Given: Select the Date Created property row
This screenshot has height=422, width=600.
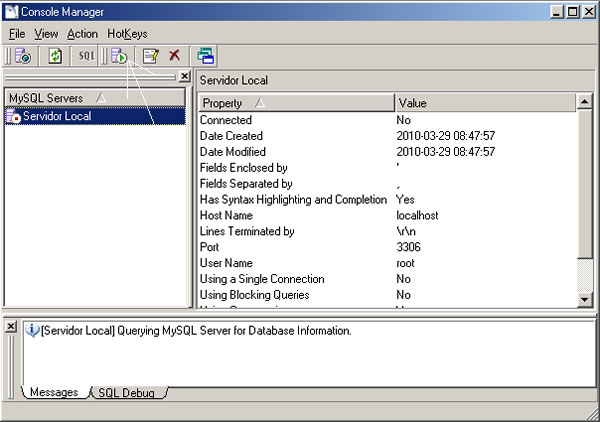Looking at the screenshot, I should (x=387, y=136).
